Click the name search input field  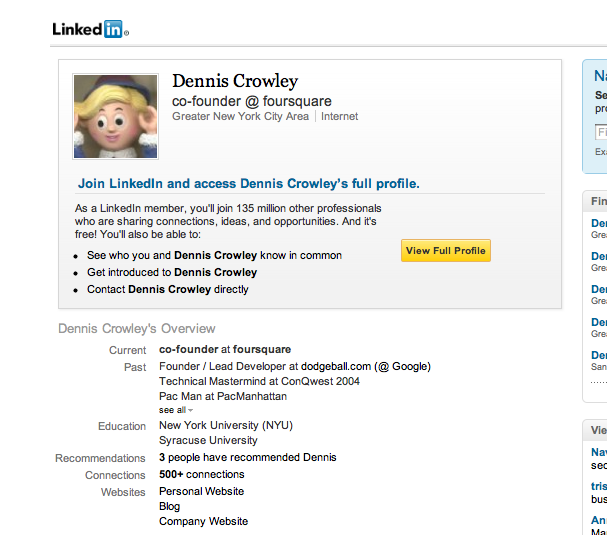pyautogui.click(x=601, y=132)
